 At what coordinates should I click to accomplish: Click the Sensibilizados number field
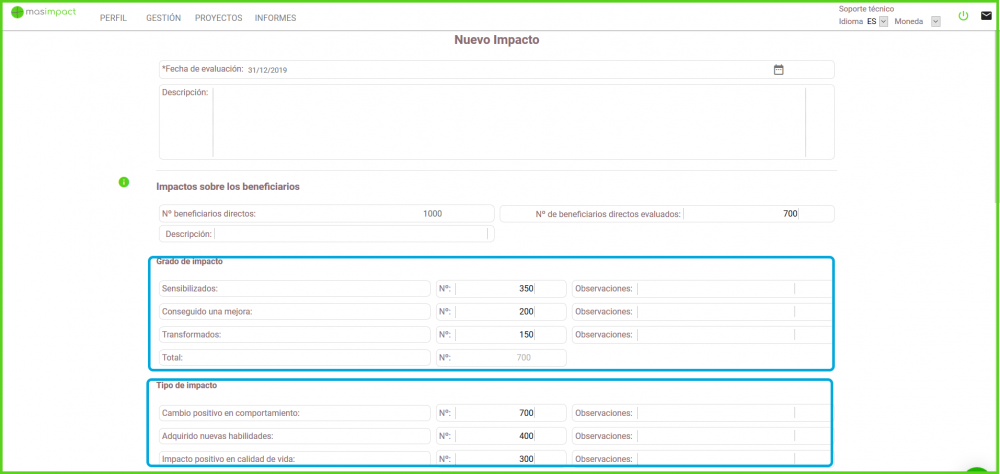point(495,289)
